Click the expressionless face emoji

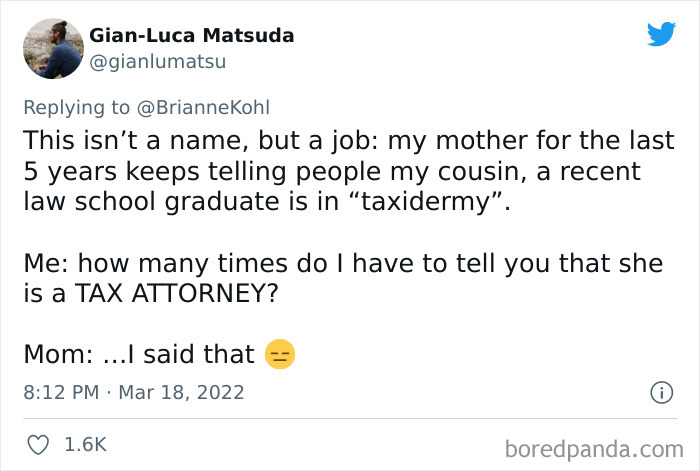pos(280,355)
